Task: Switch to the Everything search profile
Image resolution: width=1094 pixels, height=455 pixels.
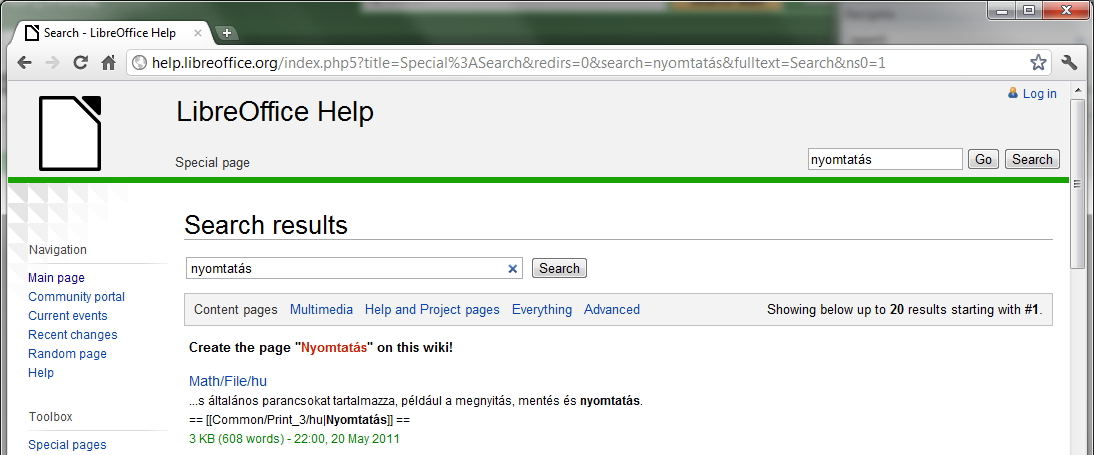Action: [x=541, y=310]
